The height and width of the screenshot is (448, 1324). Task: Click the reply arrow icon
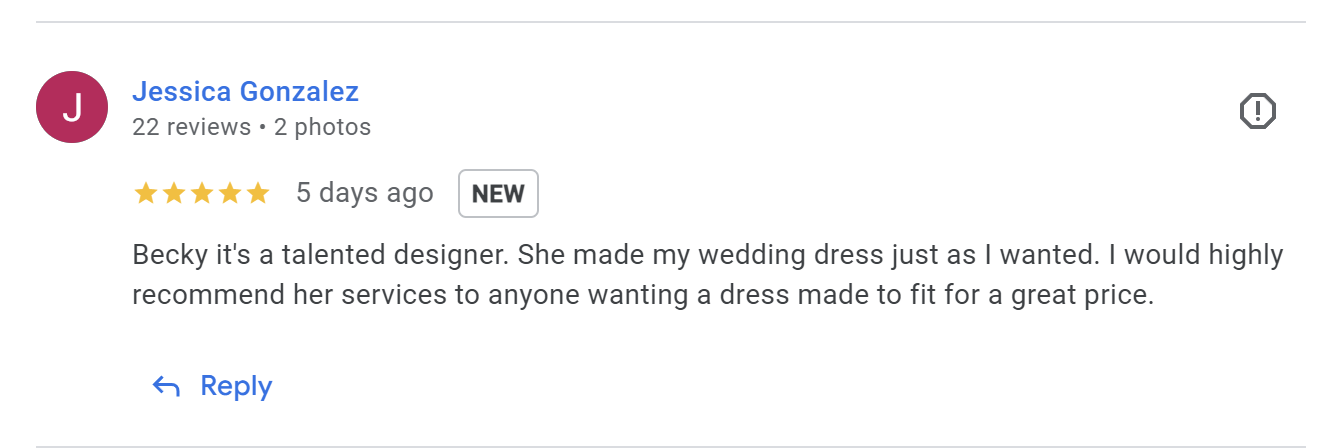pyautogui.click(x=166, y=386)
